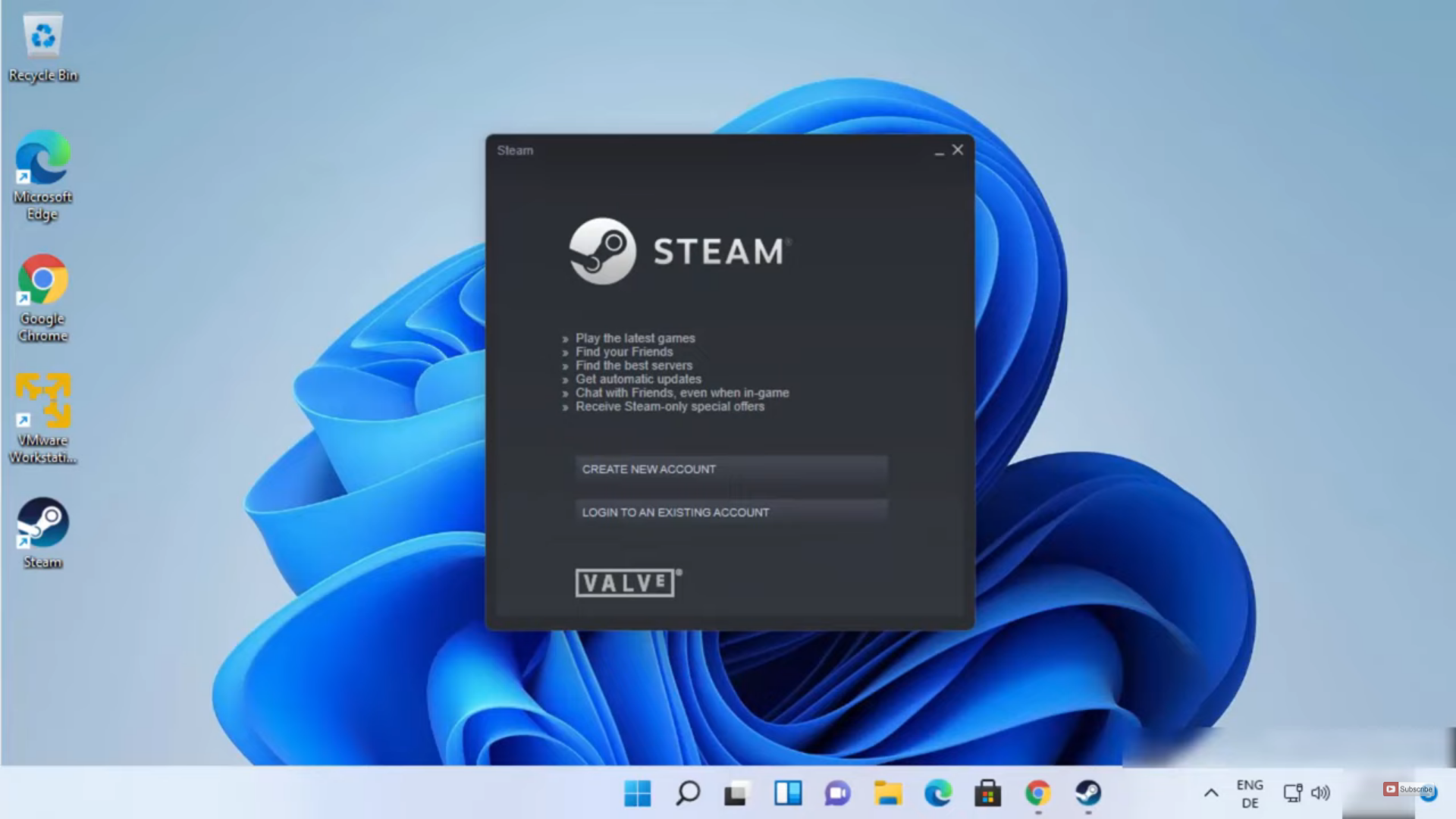Minimize the Steam dialog window
Image resolution: width=1456 pixels, height=819 pixels.
[939, 151]
